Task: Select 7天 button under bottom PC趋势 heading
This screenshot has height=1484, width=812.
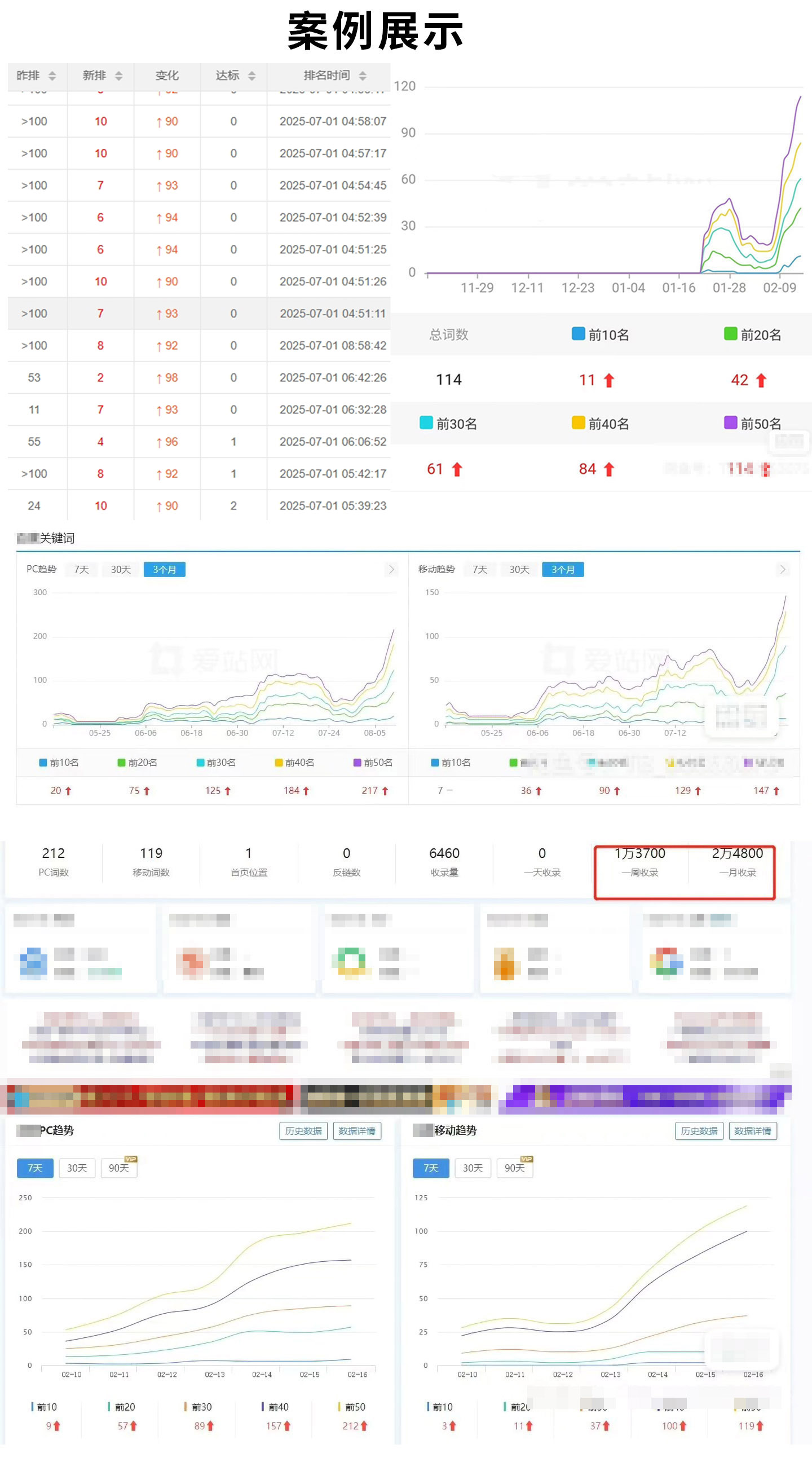Action: (35, 1168)
